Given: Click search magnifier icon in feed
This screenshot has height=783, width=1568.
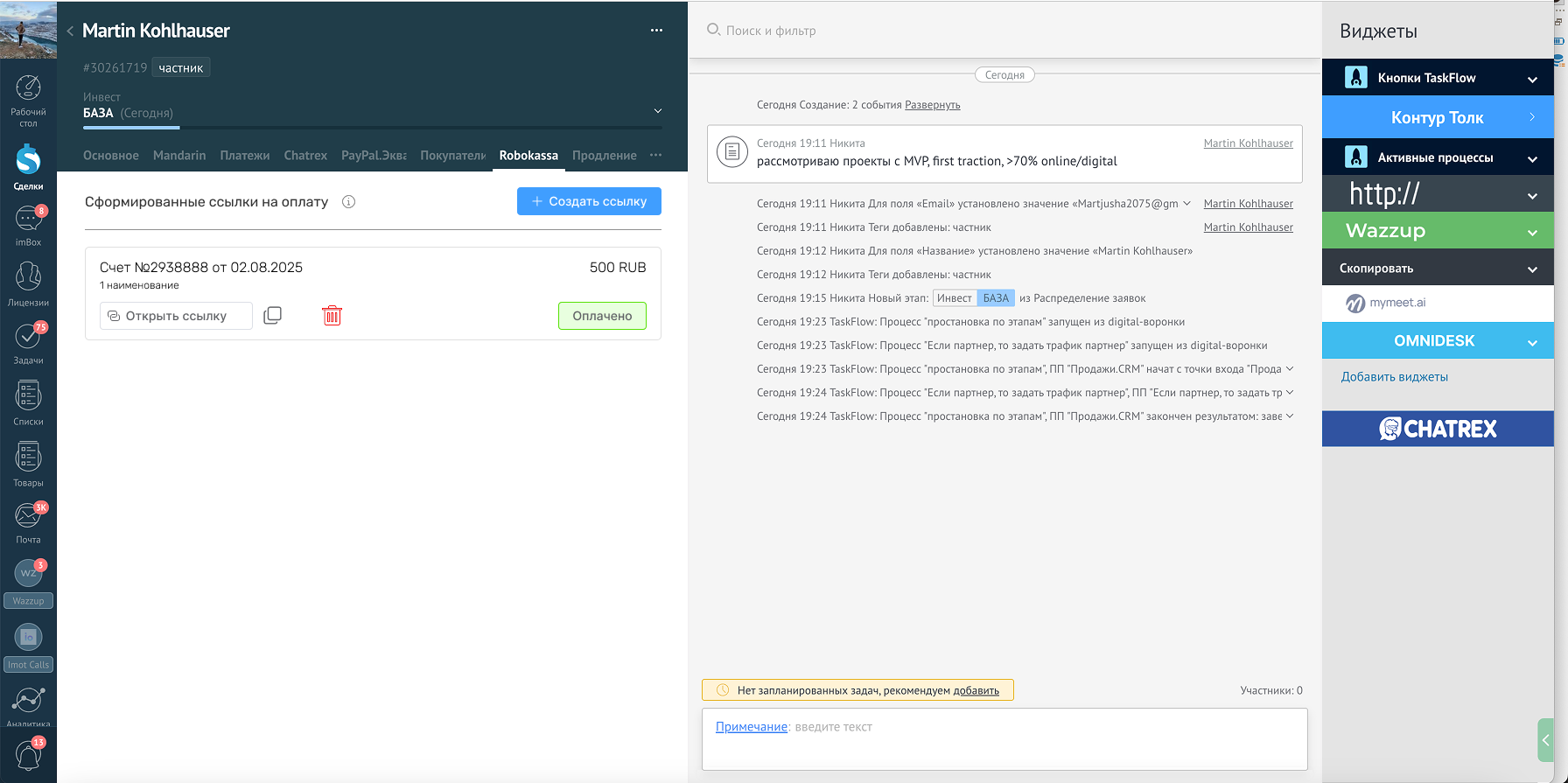Looking at the screenshot, I should pyautogui.click(x=713, y=30).
